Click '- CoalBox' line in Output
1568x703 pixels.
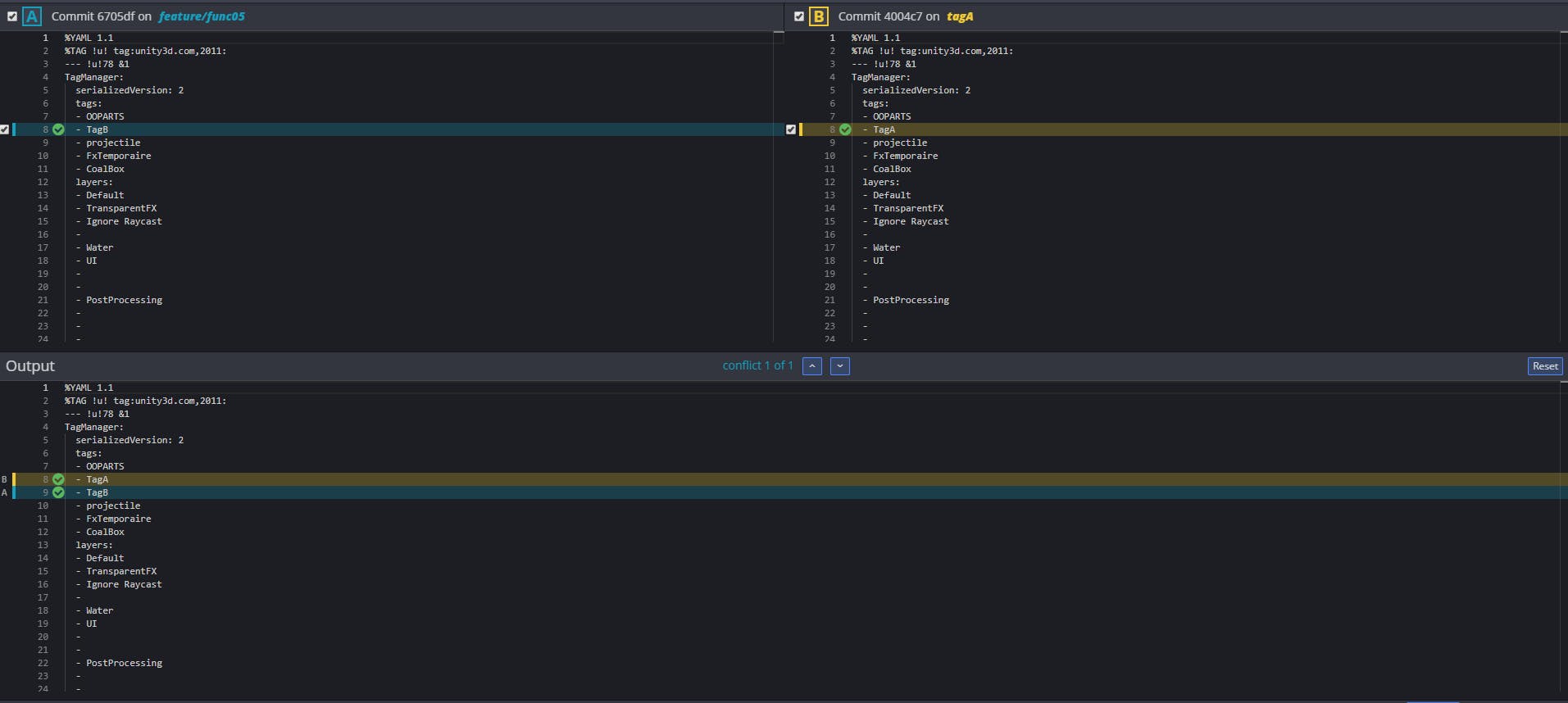pyautogui.click(x=100, y=532)
